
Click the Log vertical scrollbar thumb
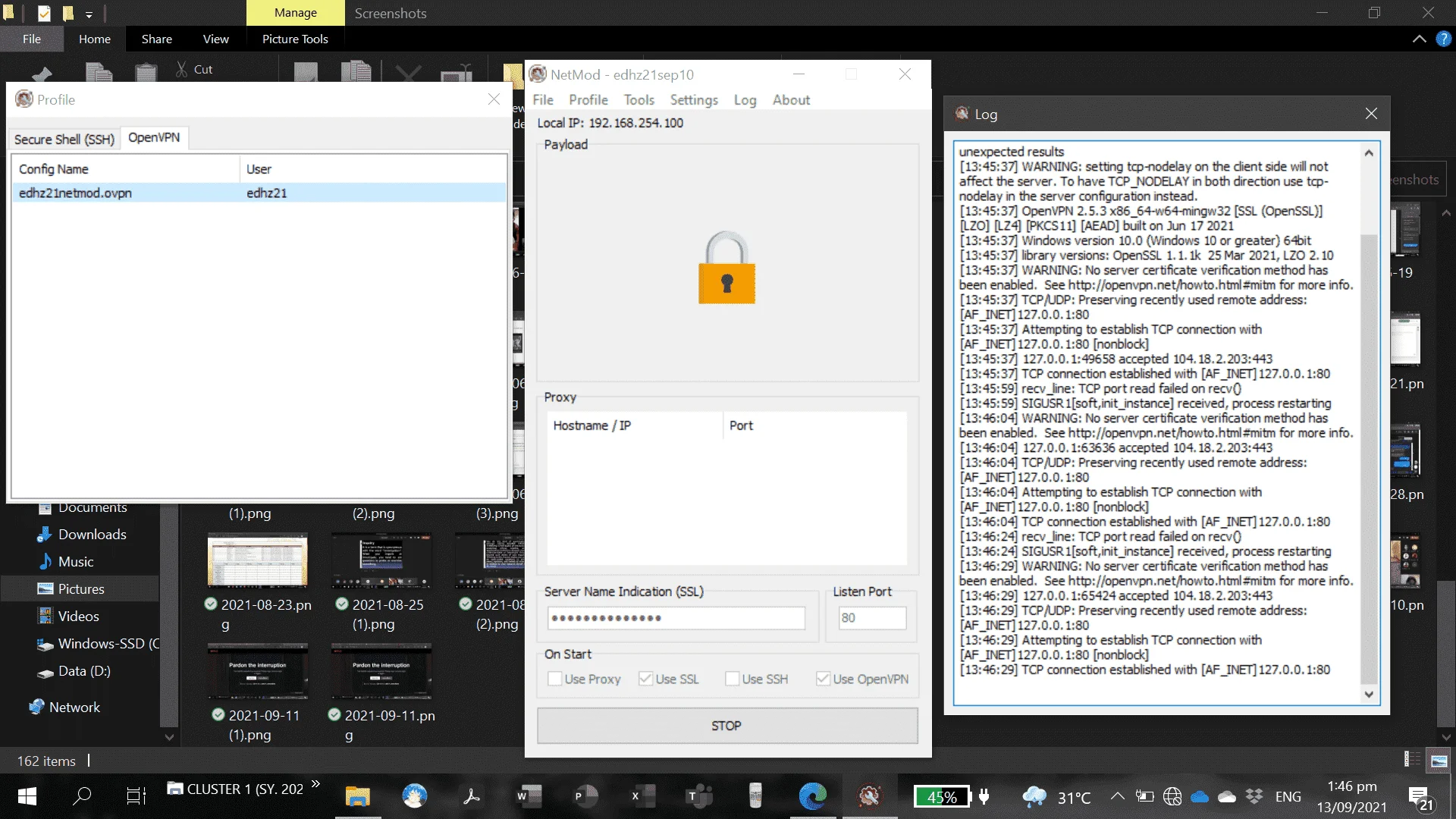point(1369,460)
